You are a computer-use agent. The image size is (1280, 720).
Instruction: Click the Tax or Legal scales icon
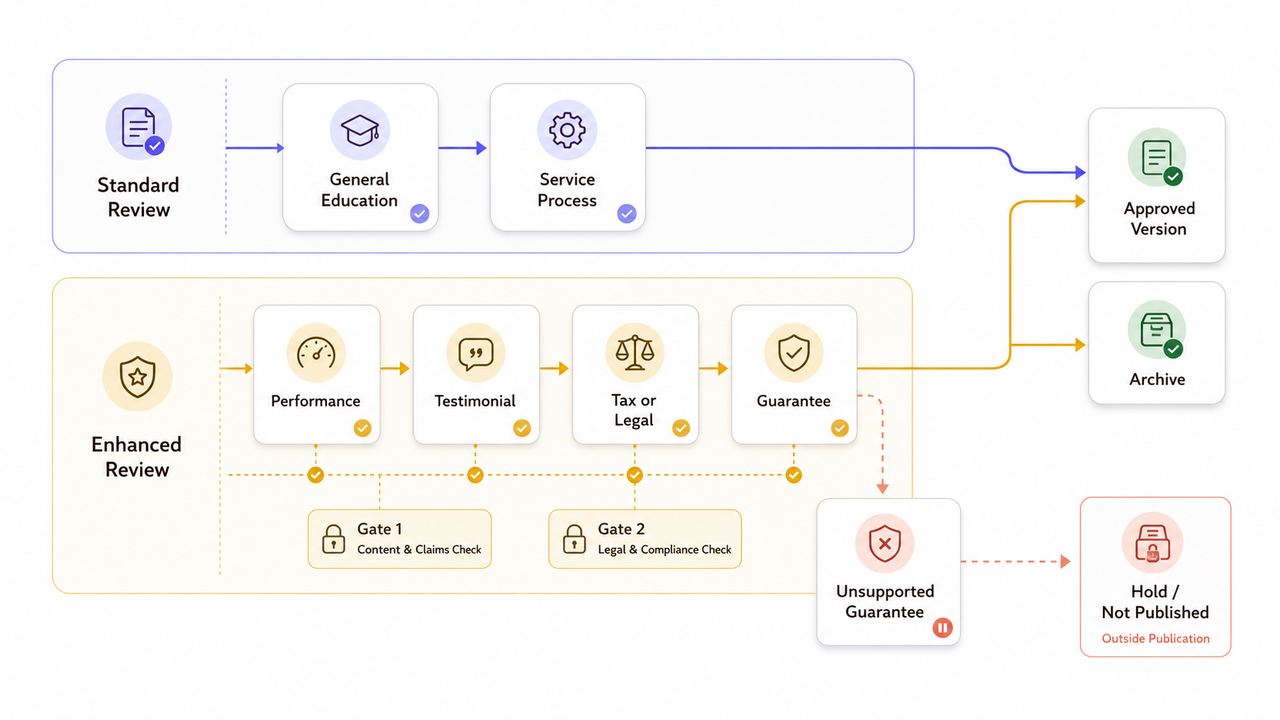click(634, 353)
